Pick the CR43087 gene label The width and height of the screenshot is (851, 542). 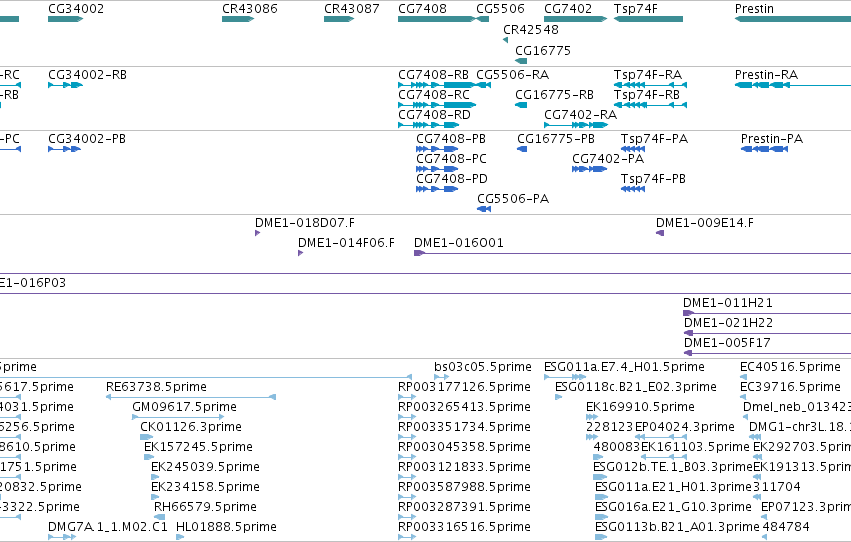coord(352,9)
